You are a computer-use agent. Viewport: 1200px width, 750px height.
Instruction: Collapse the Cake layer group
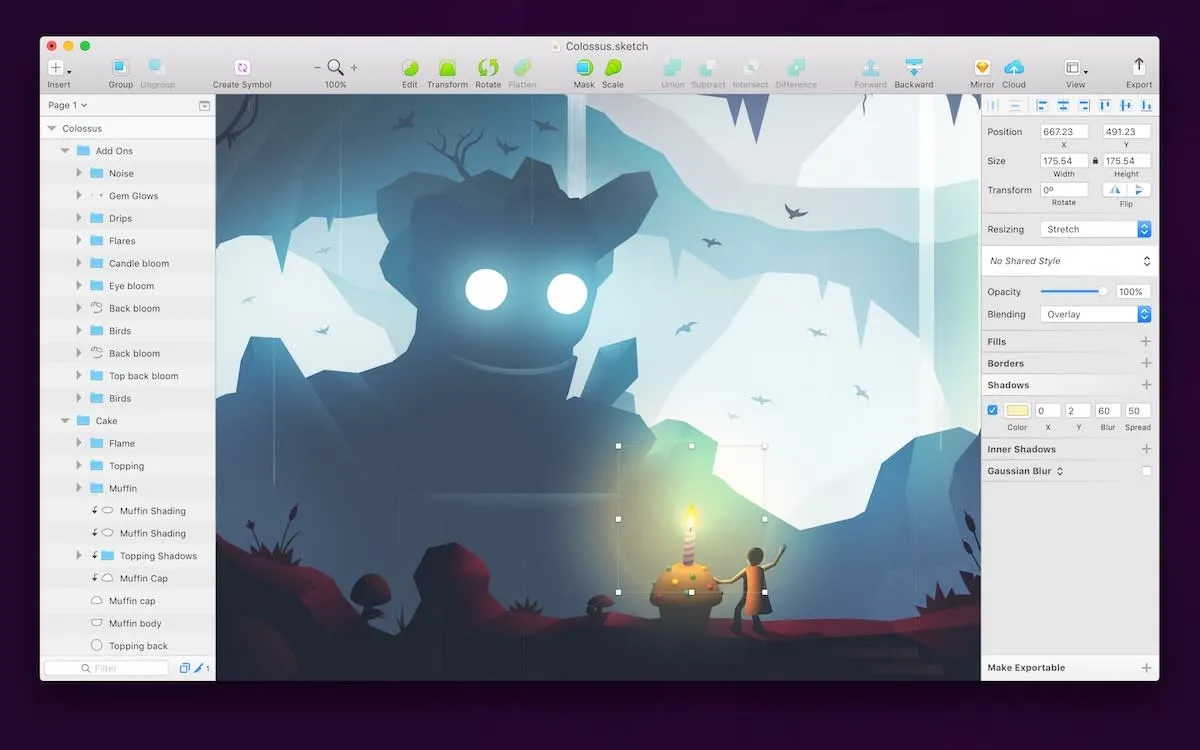tap(65, 421)
